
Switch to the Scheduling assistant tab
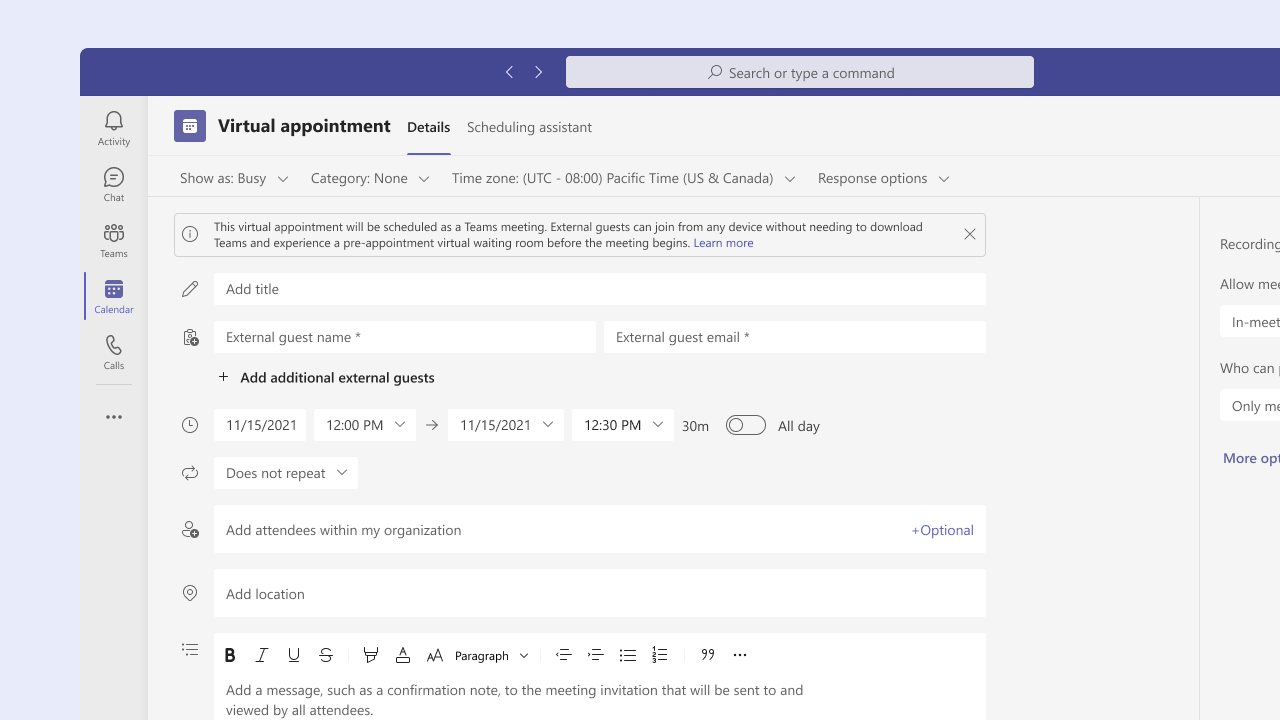(x=529, y=127)
